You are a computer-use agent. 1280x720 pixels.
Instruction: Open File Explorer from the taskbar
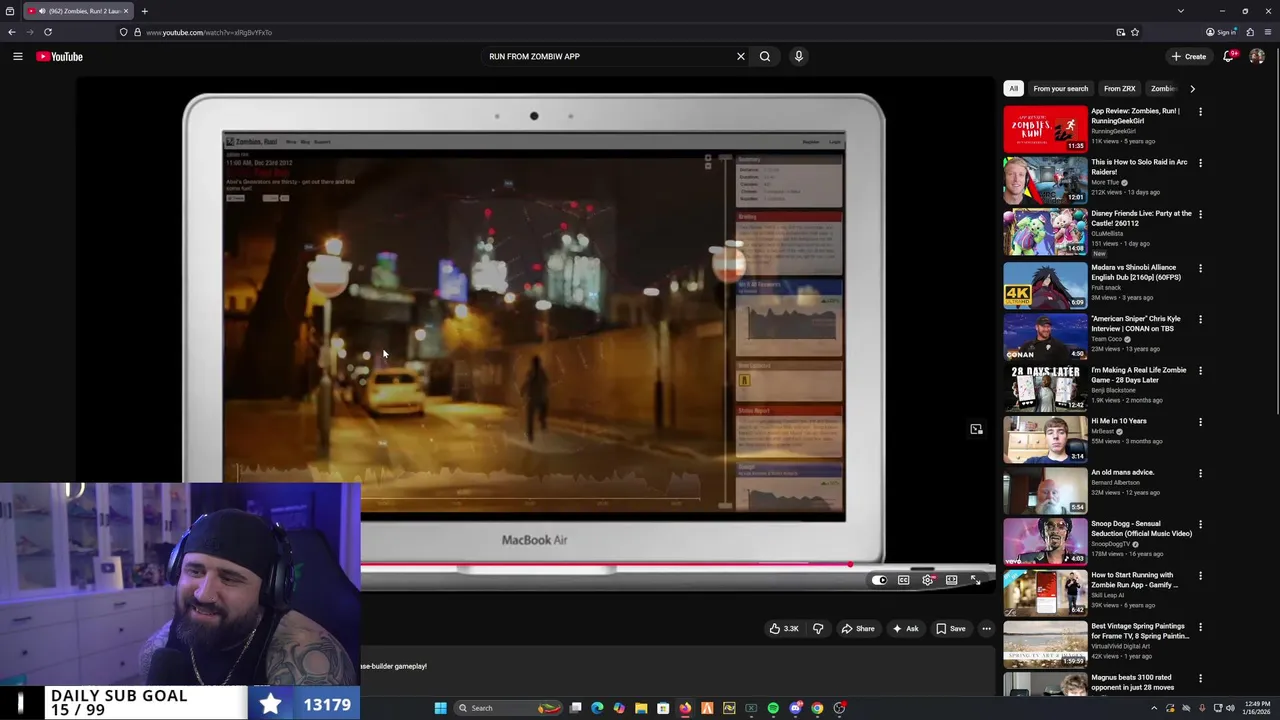[x=641, y=708]
